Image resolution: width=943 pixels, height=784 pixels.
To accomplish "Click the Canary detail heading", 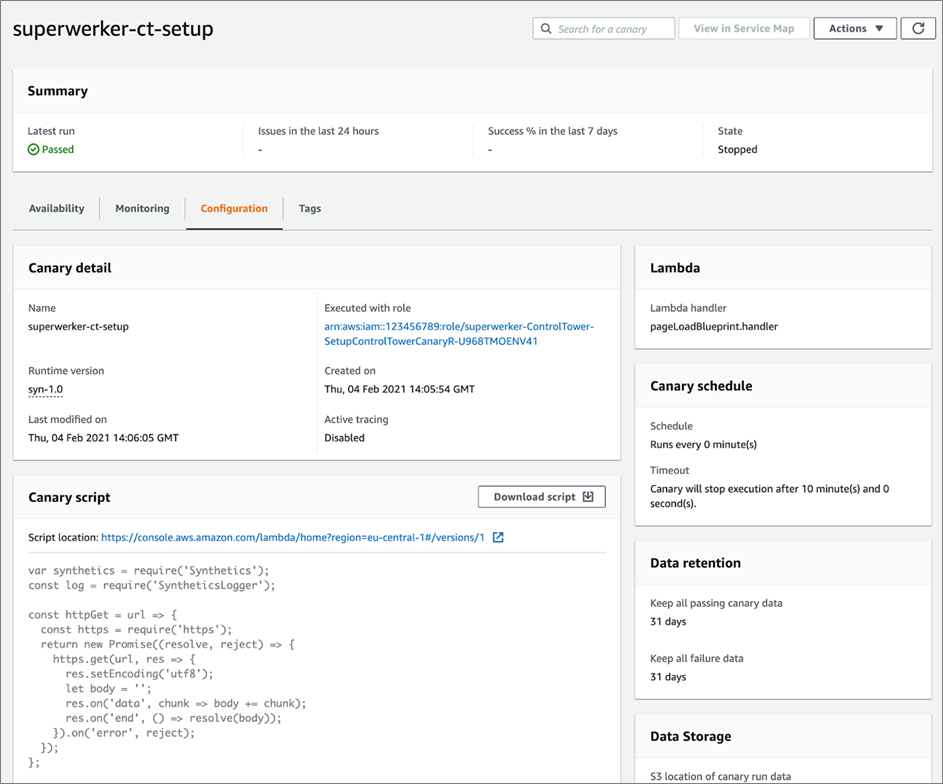I will click(x=70, y=268).
